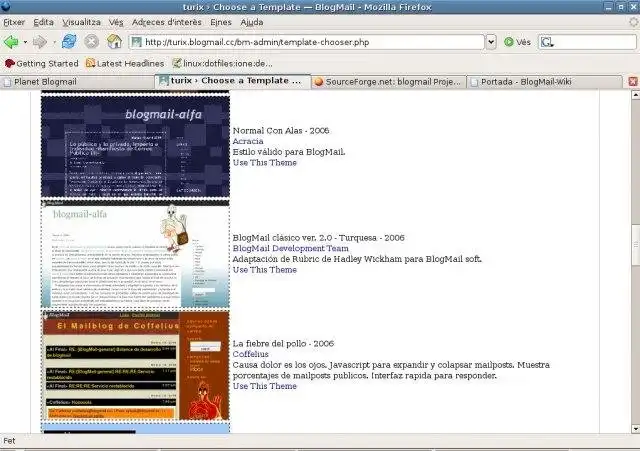The height and width of the screenshot is (451, 640).
Task: Open the Ajuda menu
Action: click(251, 22)
